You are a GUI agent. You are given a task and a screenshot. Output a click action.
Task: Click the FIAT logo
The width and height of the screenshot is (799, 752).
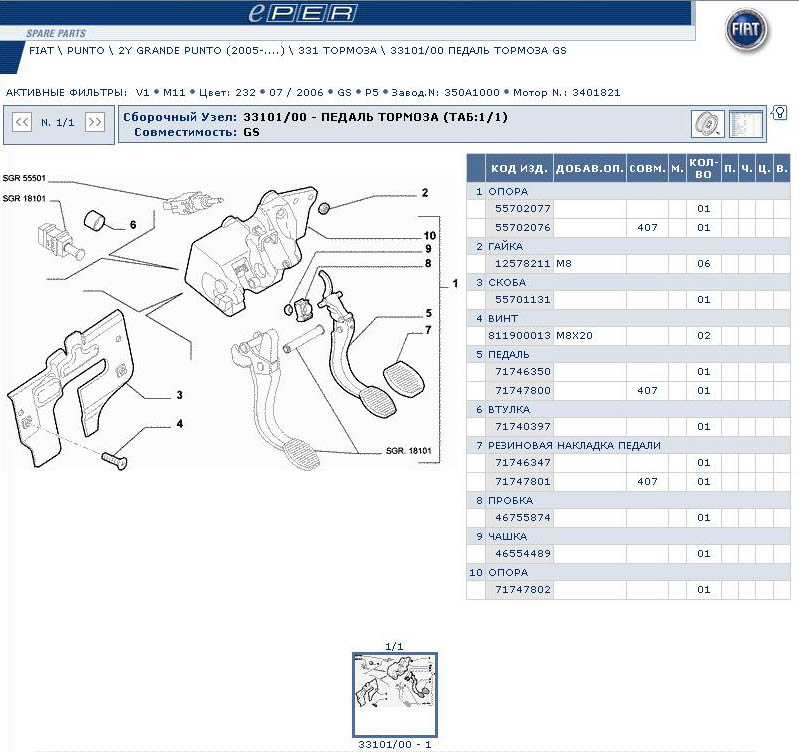click(748, 34)
